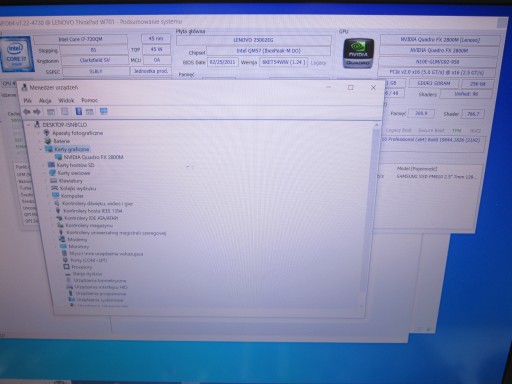Click the NVIDIA Quadro logo in HWiNFO
The image size is (512, 384).
pyautogui.click(x=358, y=54)
